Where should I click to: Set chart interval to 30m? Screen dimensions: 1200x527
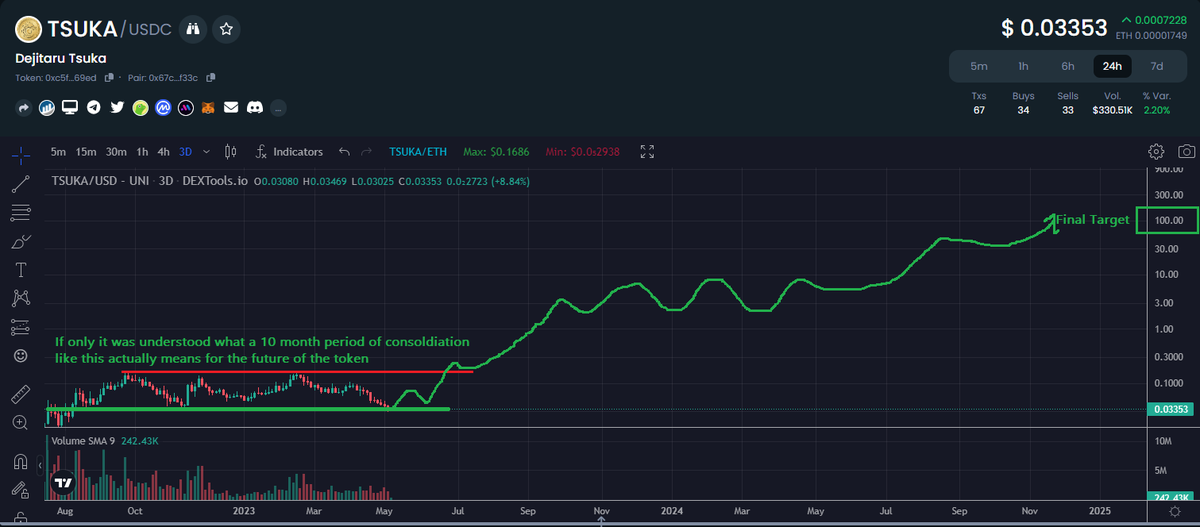[116, 152]
